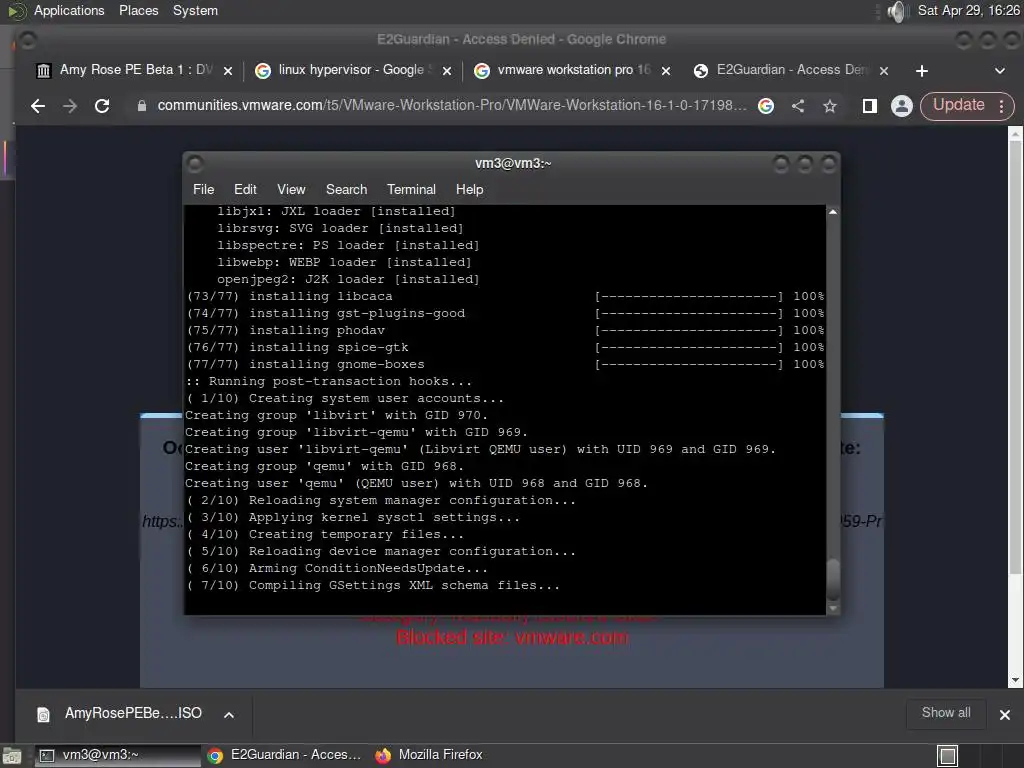
Task: Close the Amy Rose PE Beta tab
Action: (x=228, y=71)
